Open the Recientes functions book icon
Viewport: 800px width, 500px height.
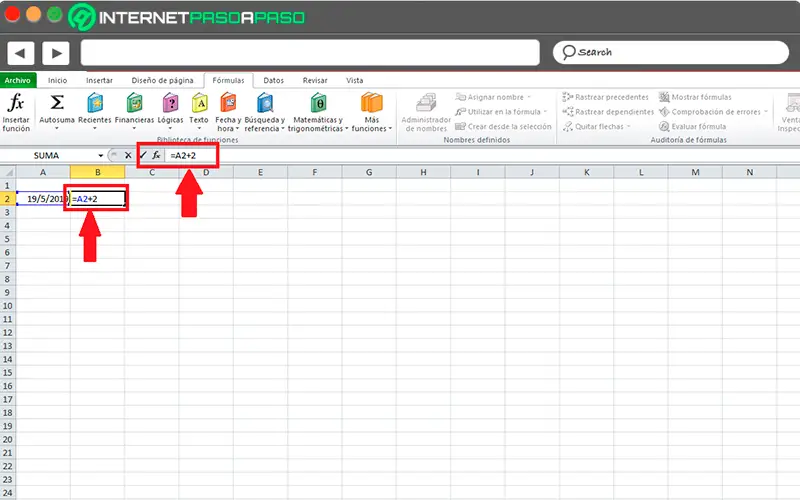[x=95, y=103]
